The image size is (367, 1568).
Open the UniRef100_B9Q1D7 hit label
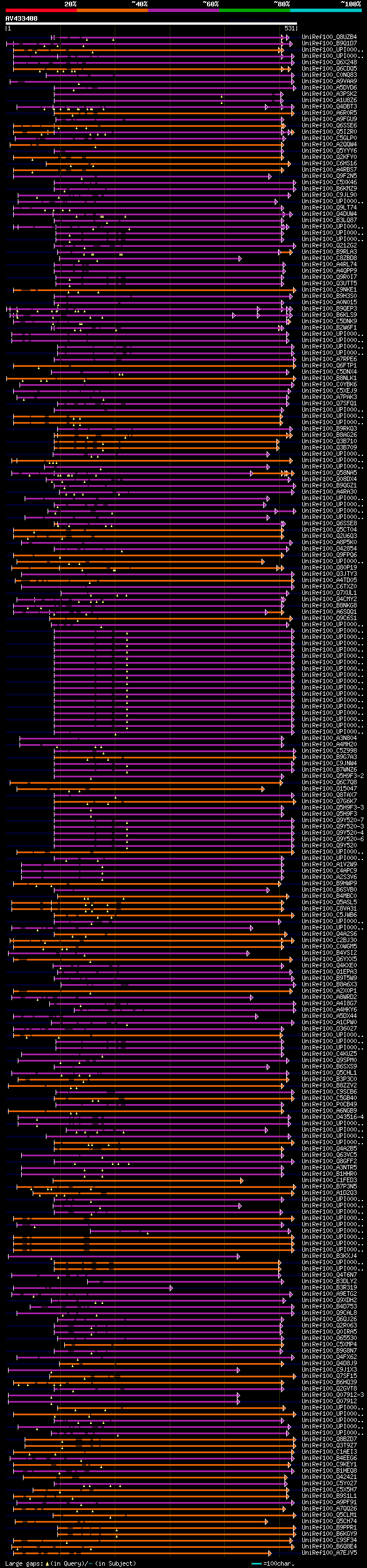pyautogui.click(x=329, y=43)
